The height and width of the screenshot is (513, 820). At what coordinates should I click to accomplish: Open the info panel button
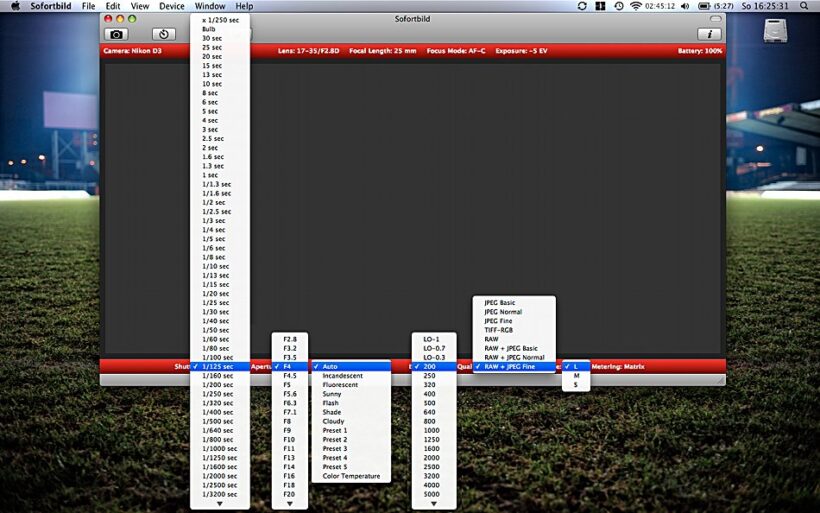point(708,34)
